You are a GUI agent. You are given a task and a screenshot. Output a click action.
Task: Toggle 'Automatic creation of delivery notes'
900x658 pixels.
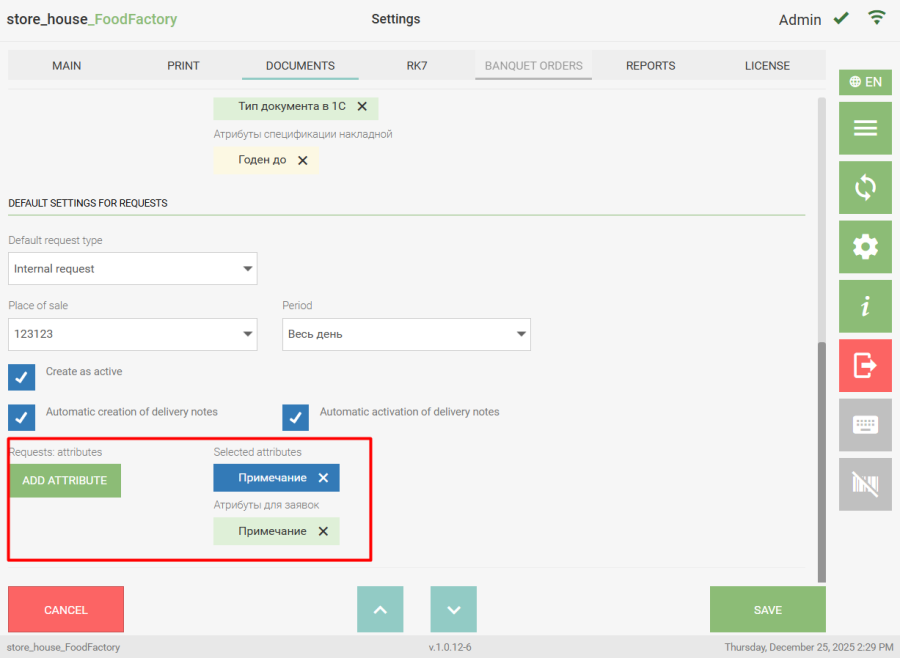(x=22, y=417)
